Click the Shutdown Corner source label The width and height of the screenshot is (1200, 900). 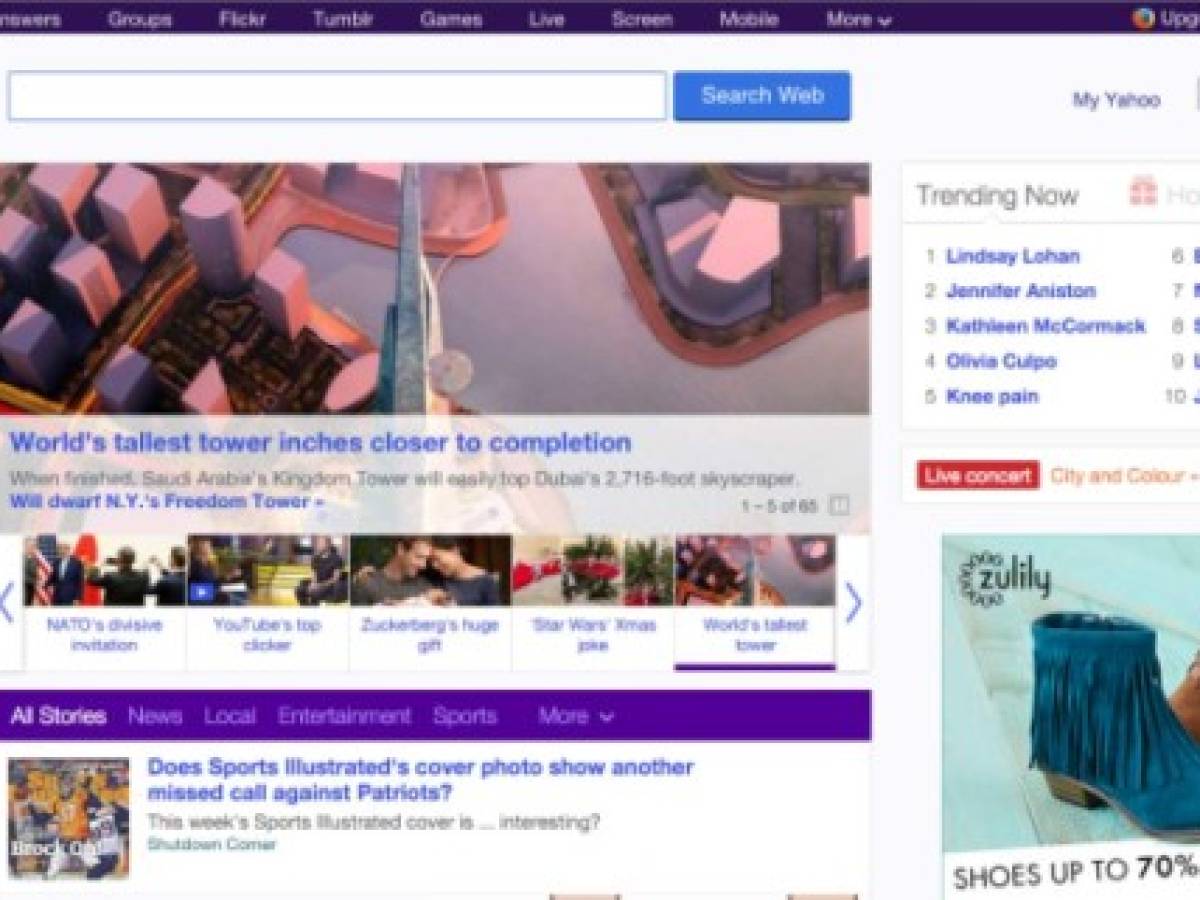point(211,845)
